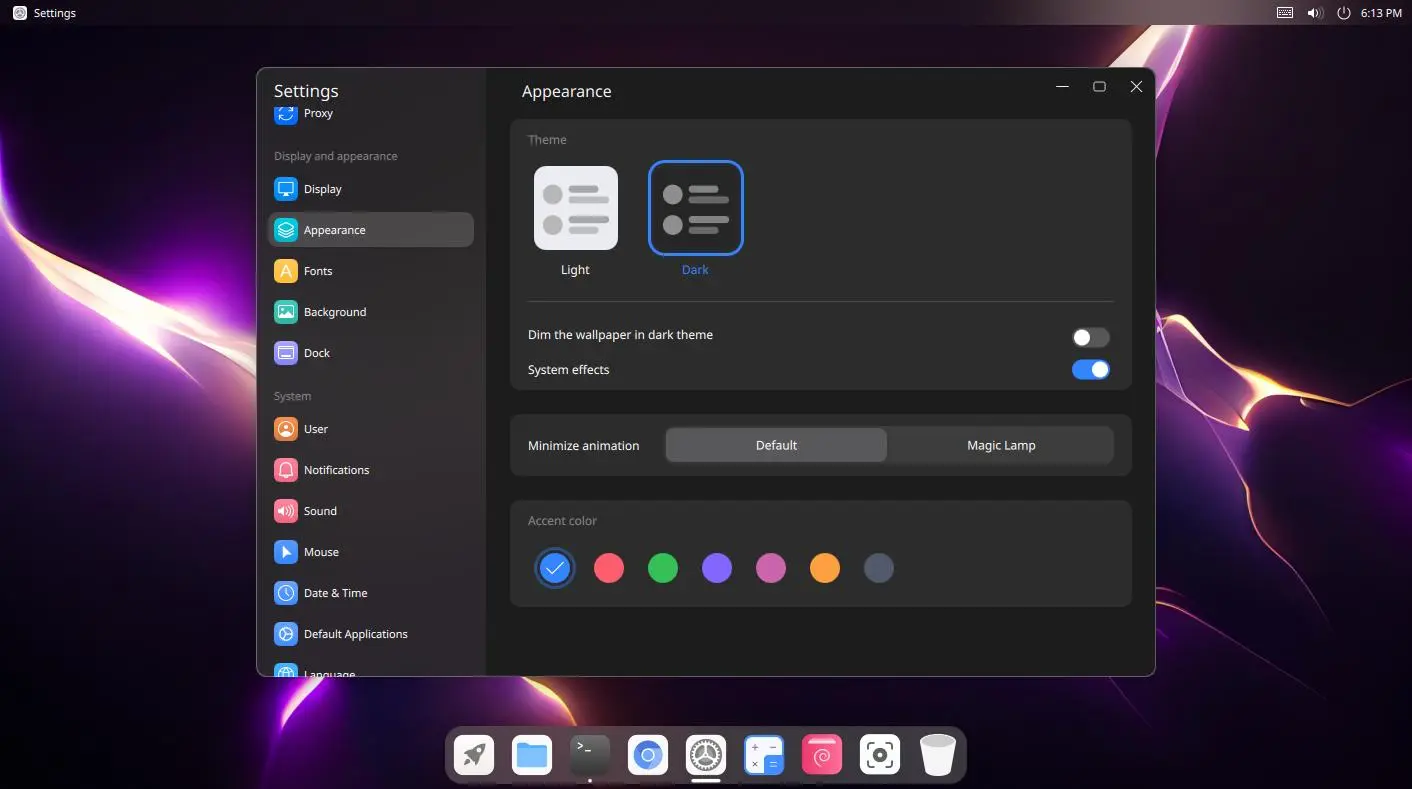Select Default minimize animation

776,445
